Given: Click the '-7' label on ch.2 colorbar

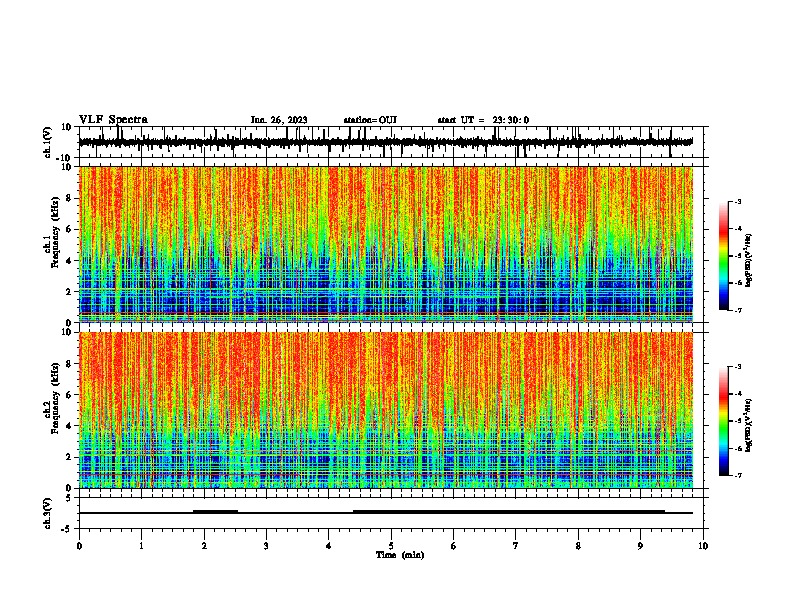Looking at the screenshot, I should click(x=737, y=475).
